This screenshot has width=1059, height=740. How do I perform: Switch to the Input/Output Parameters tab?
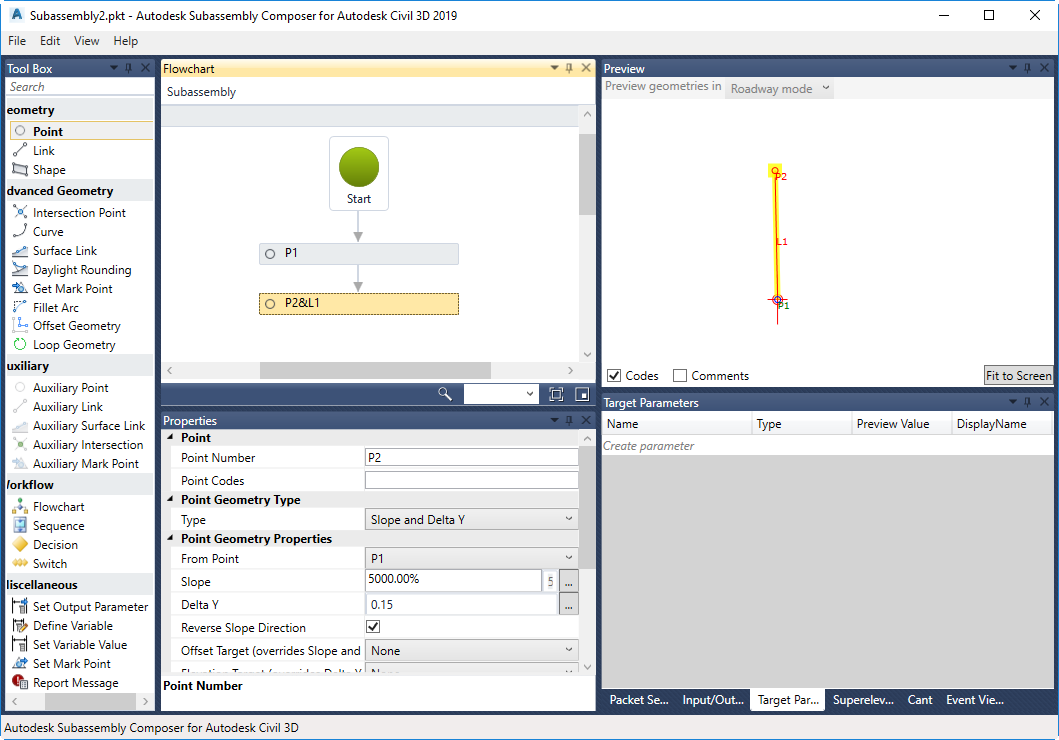[x=712, y=700]
